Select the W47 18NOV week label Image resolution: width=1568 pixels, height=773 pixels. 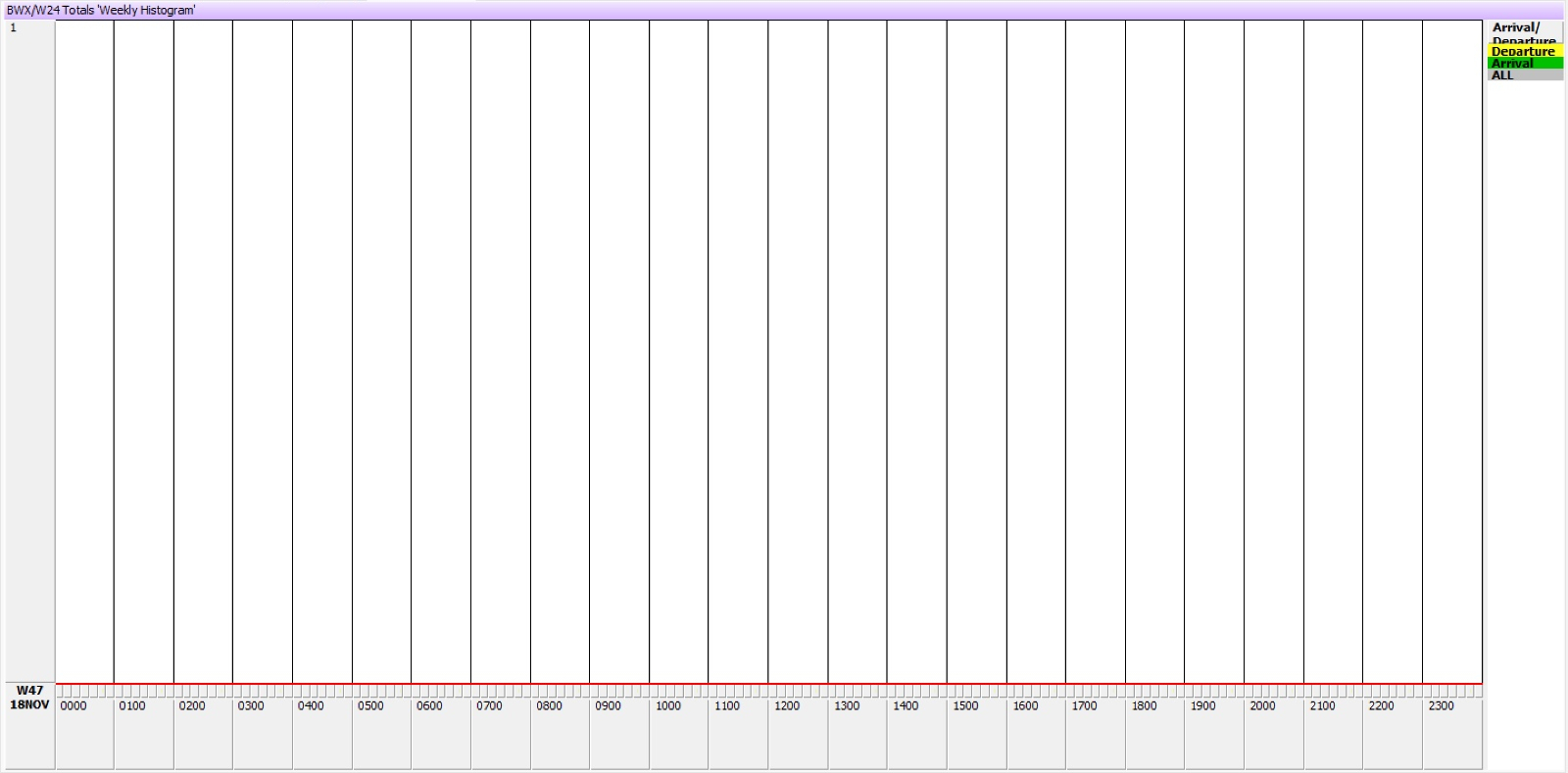click(29, 698)
